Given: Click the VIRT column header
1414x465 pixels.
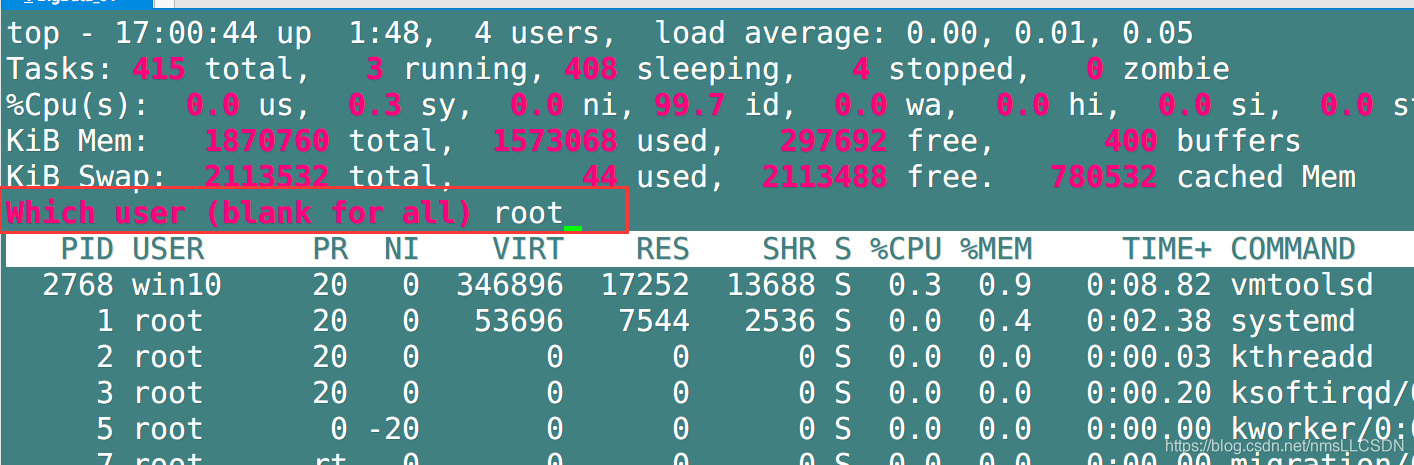Looking at the screenshot, I should coord(528,249).
